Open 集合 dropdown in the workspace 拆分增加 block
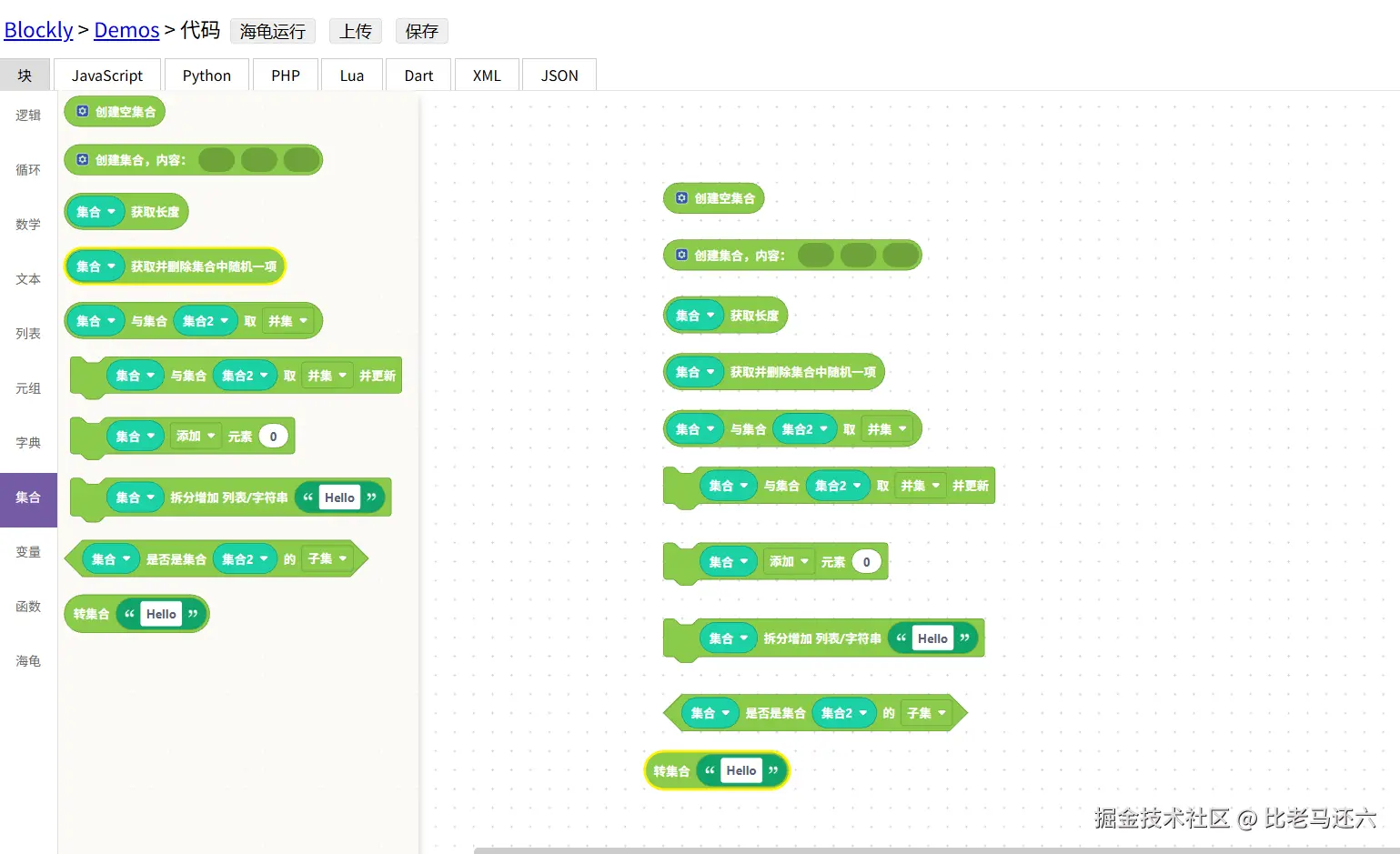 pyautogui.click(x=729, y=638)
